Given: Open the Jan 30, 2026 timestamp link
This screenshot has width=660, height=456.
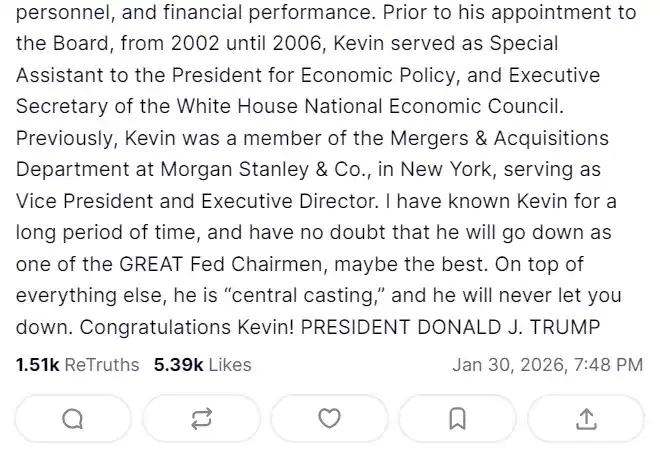Looking at the screenshot, I should pyautogui.click(x=547, y=365).
